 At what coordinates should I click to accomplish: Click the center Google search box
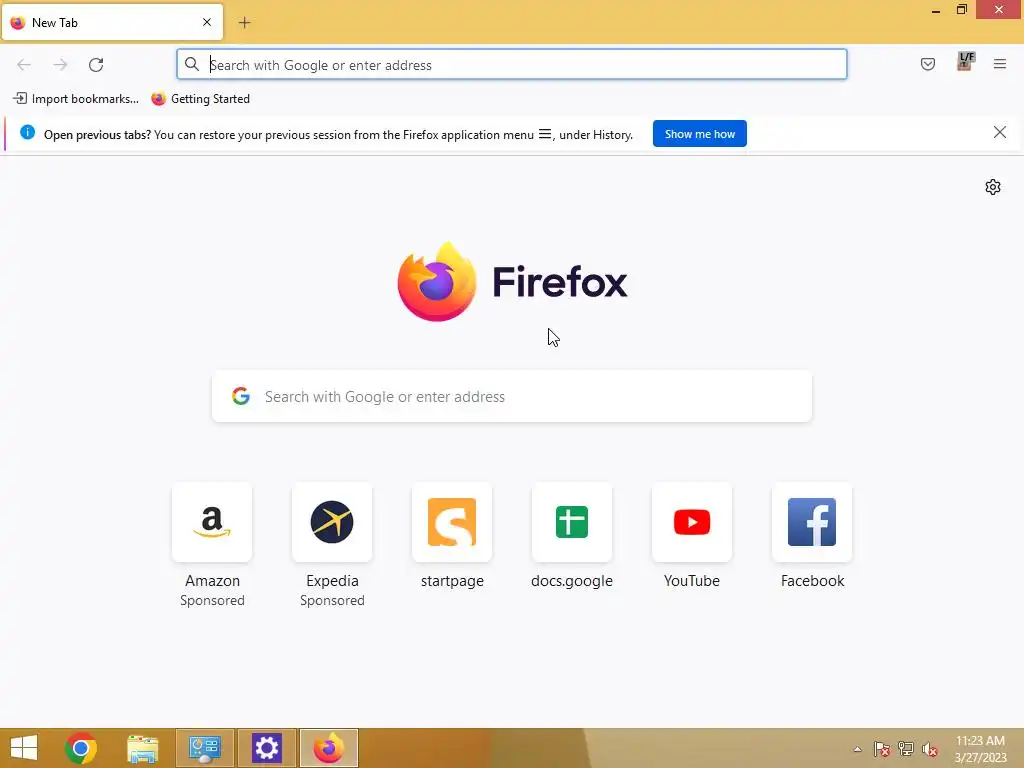[512, 396]
